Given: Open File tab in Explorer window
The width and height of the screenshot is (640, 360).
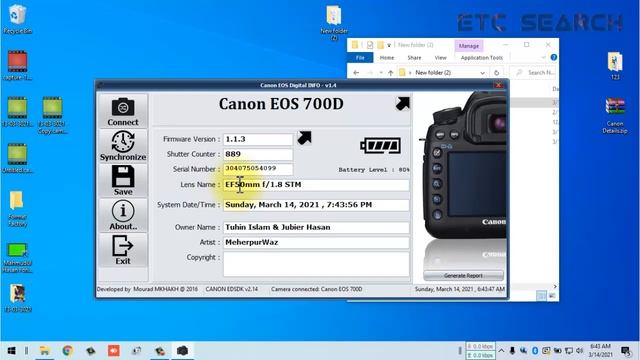Looking at the screenshot, I should (360, 58).
